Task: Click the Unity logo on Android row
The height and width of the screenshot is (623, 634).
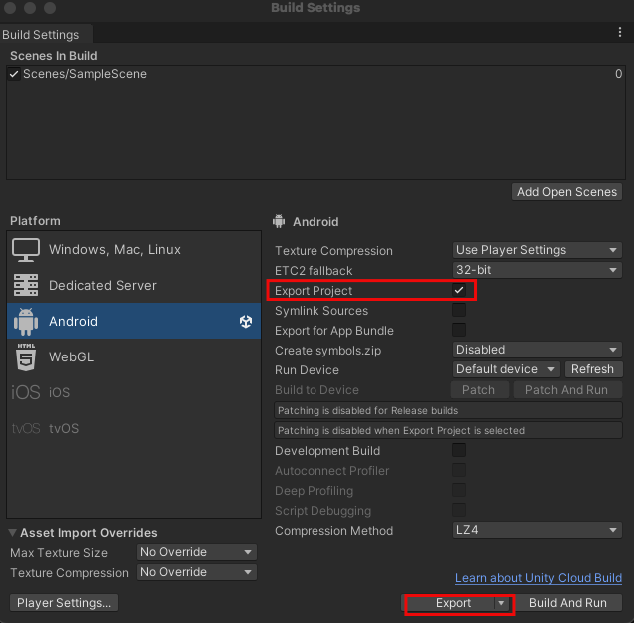Action: 246,321
